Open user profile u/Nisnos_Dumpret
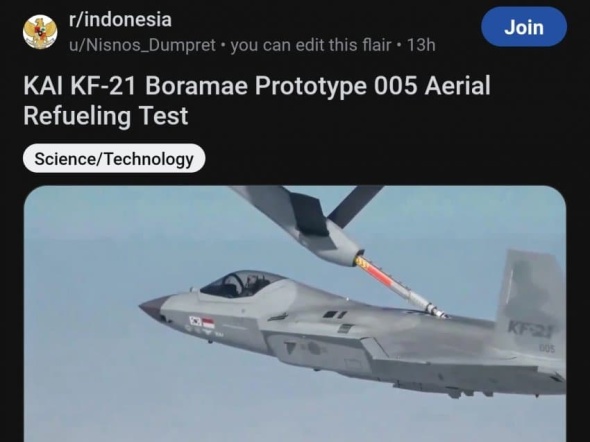The width and height of the screenshot is (590, 442). (142, 45)
